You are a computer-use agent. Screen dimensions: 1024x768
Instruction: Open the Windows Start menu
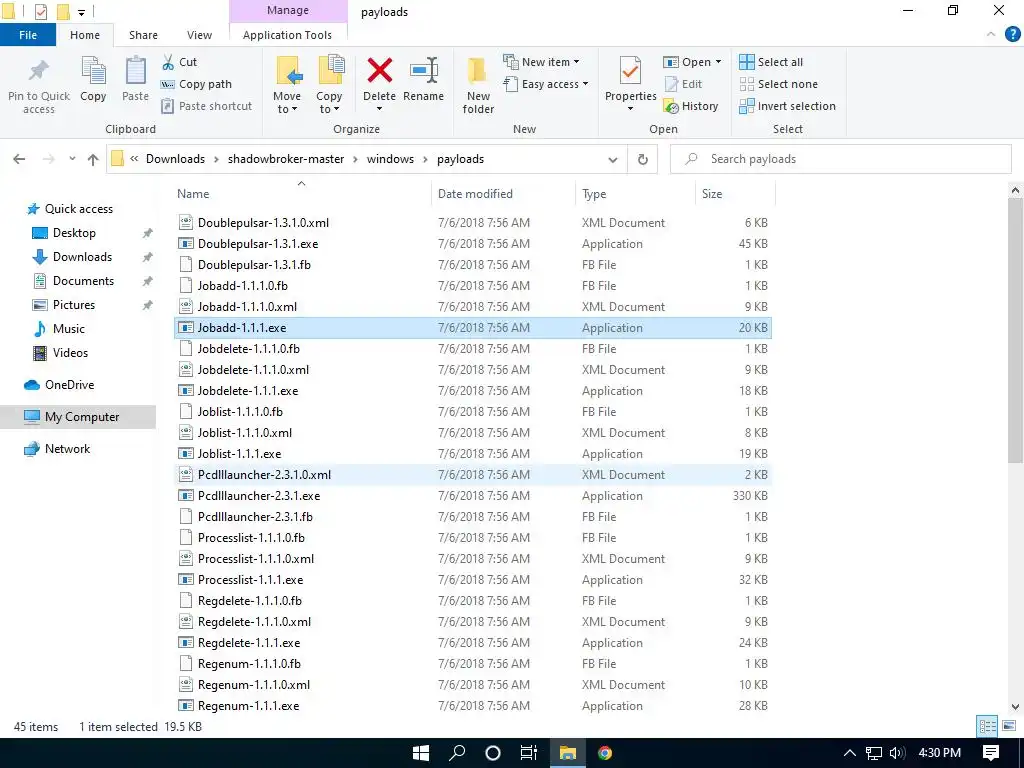[421, 753]
